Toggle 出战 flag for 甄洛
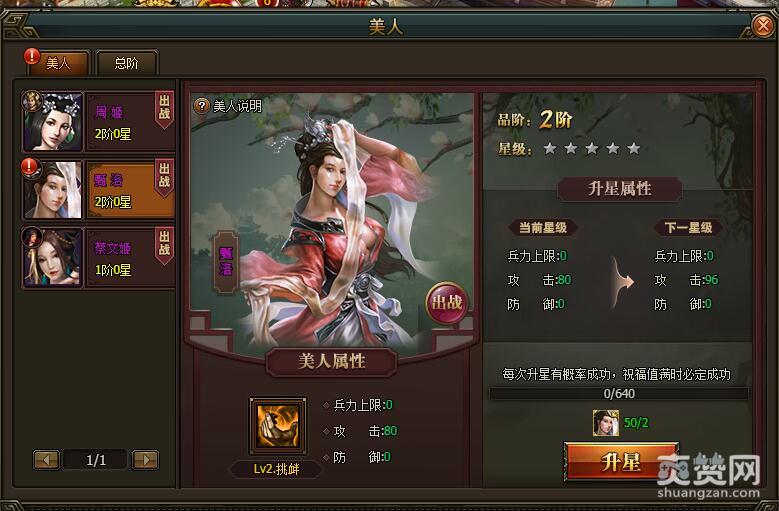 tap(164, 176)
